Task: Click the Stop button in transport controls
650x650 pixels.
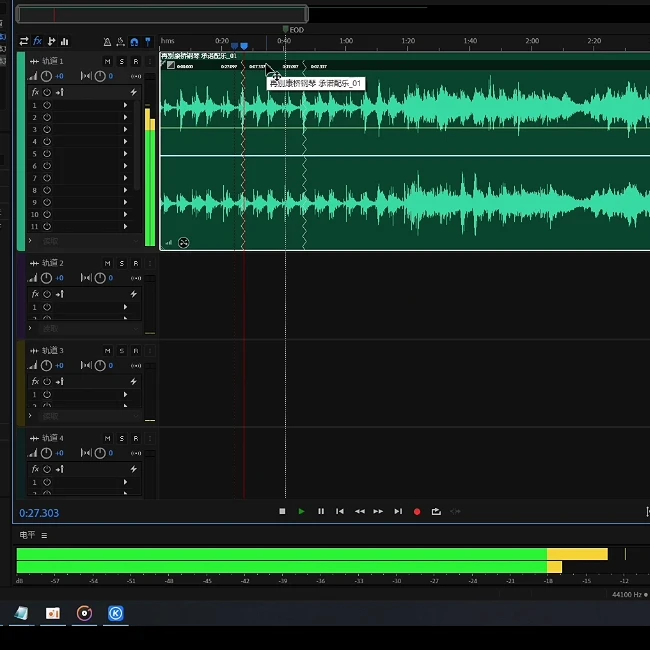Action: [x=283, y=511]
